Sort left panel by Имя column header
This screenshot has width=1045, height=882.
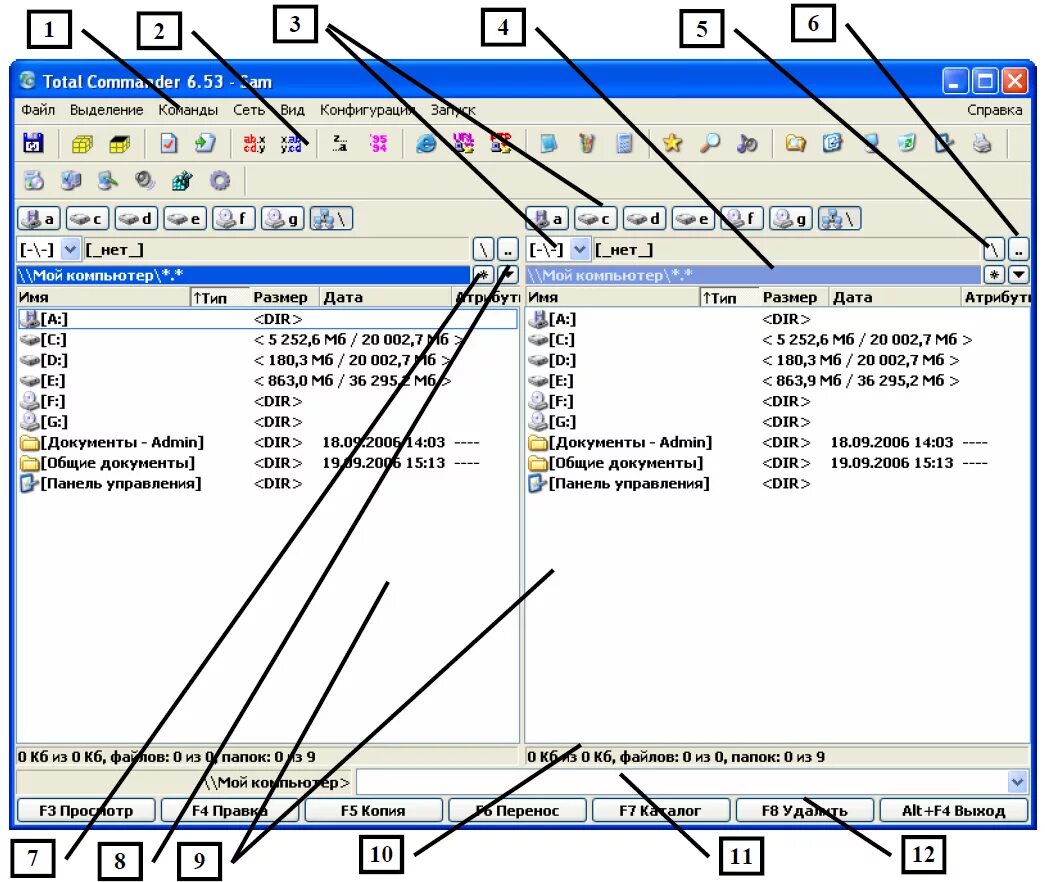tap(103, 297)
